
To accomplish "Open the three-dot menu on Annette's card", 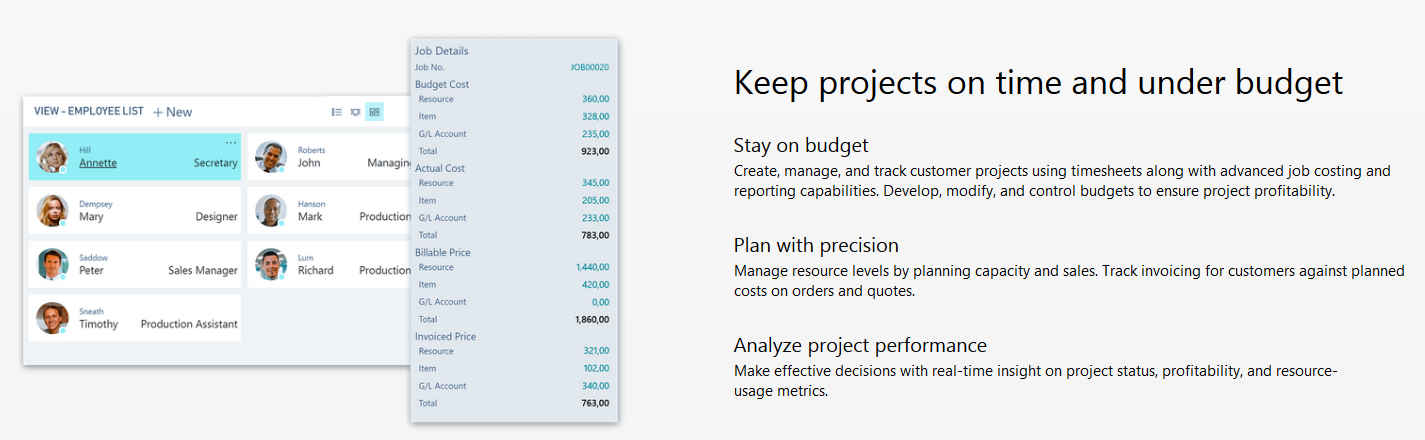I will click(x=231, y=142).
